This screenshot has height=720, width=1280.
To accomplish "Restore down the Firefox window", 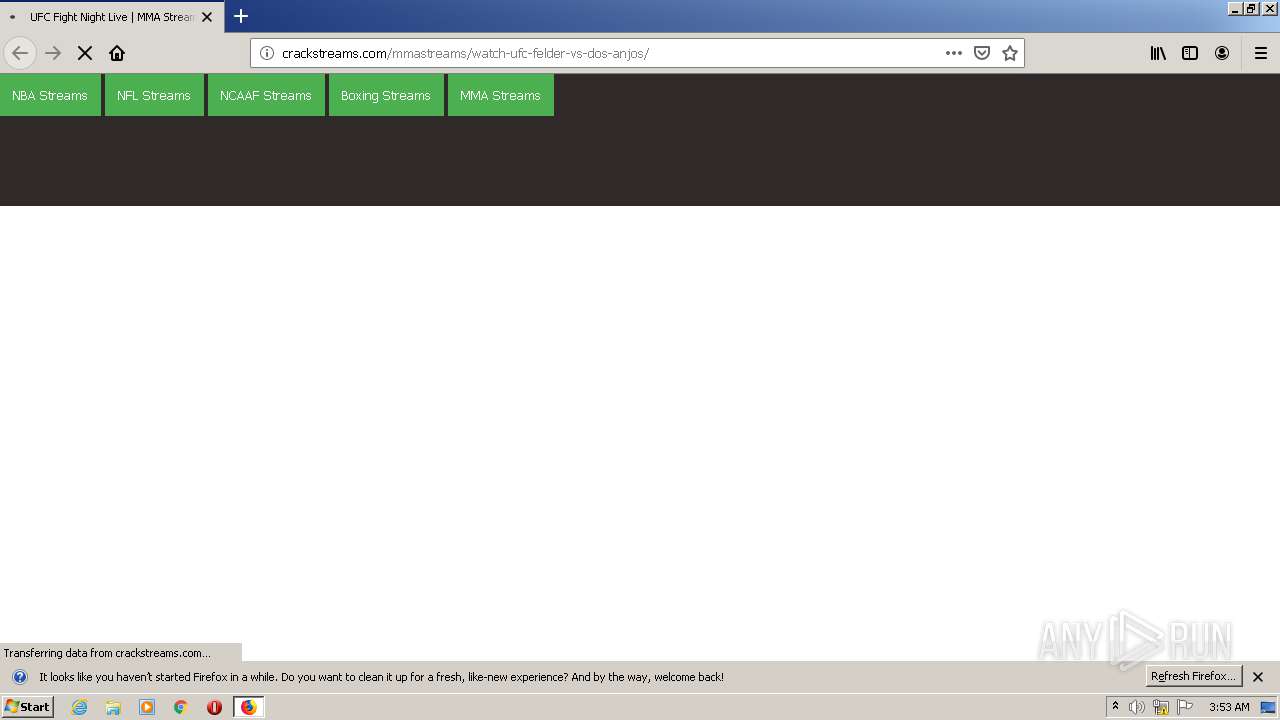I will click(x=1251, y=8).
